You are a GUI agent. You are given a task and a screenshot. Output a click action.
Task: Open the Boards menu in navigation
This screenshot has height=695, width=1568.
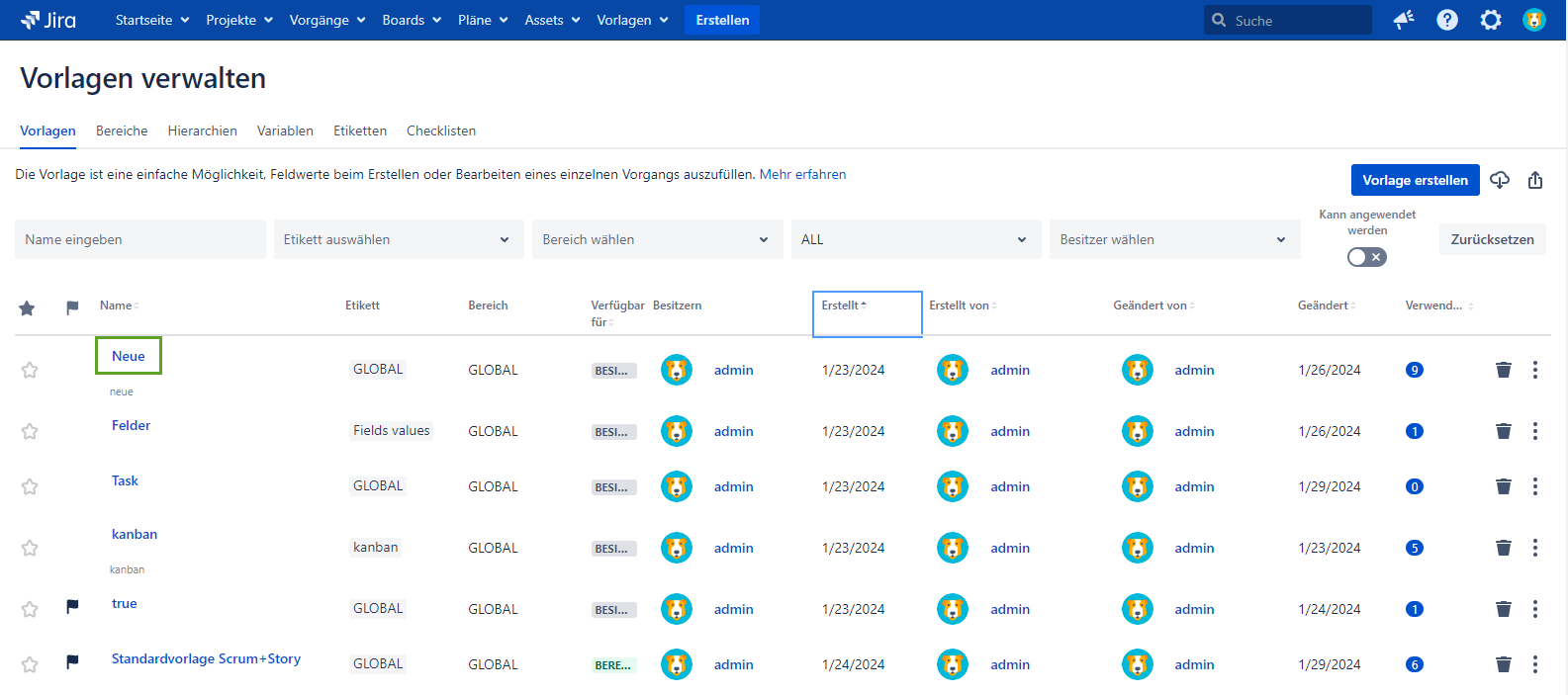click(x=412, y=20)
